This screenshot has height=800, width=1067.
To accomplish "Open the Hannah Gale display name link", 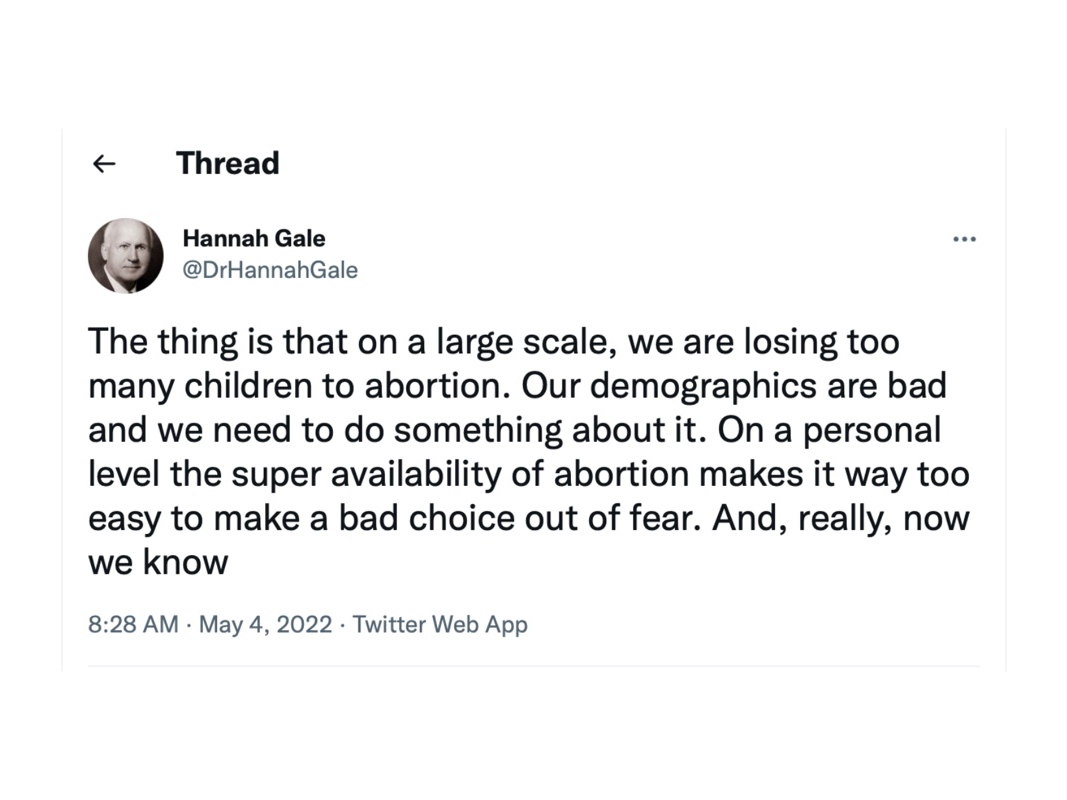I will click(x=253, y=239).
